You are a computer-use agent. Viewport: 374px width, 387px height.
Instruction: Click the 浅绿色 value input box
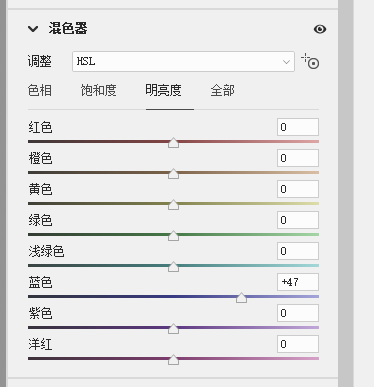[x=298, y=251]
